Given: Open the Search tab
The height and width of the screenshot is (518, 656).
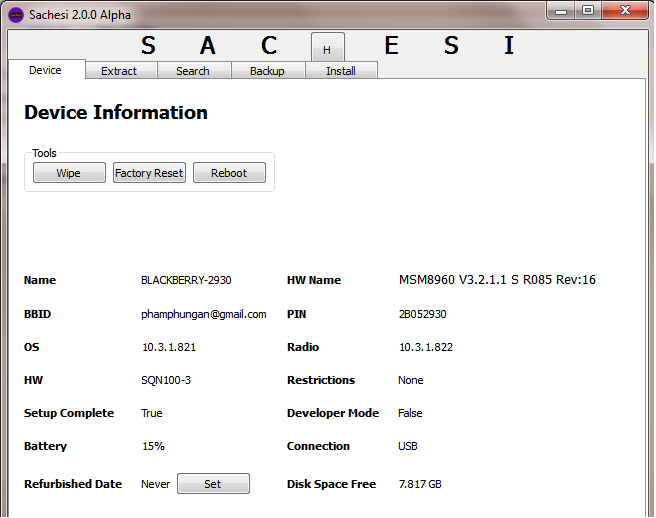Looking at the screenshot, I should (x=193, y=71).
